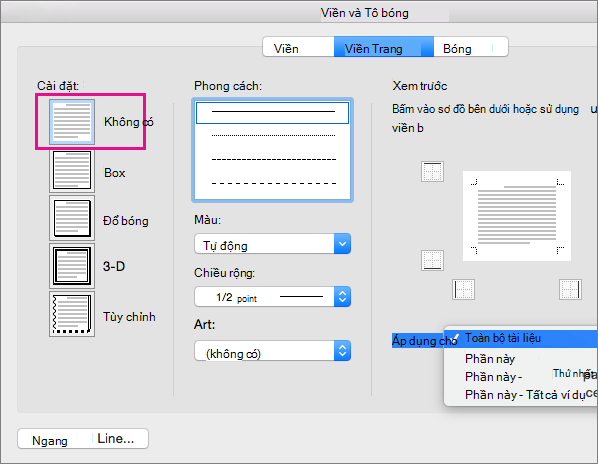Click the 'Không có' setting label
The width and height of the screenshot is (598, 464).
point(129,122)
